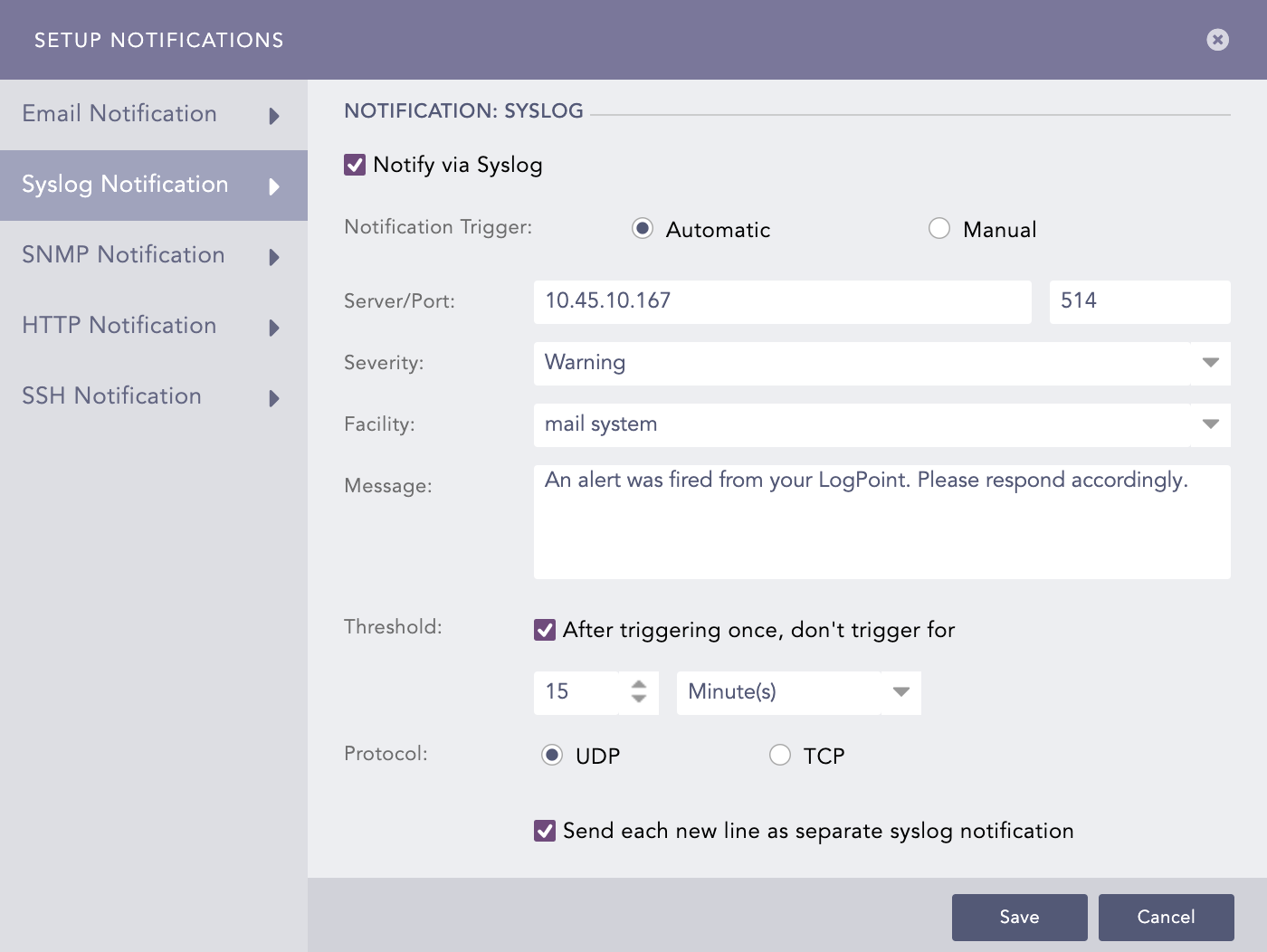
Task: Save the syslog notification settings
Action: [1019, 917]
